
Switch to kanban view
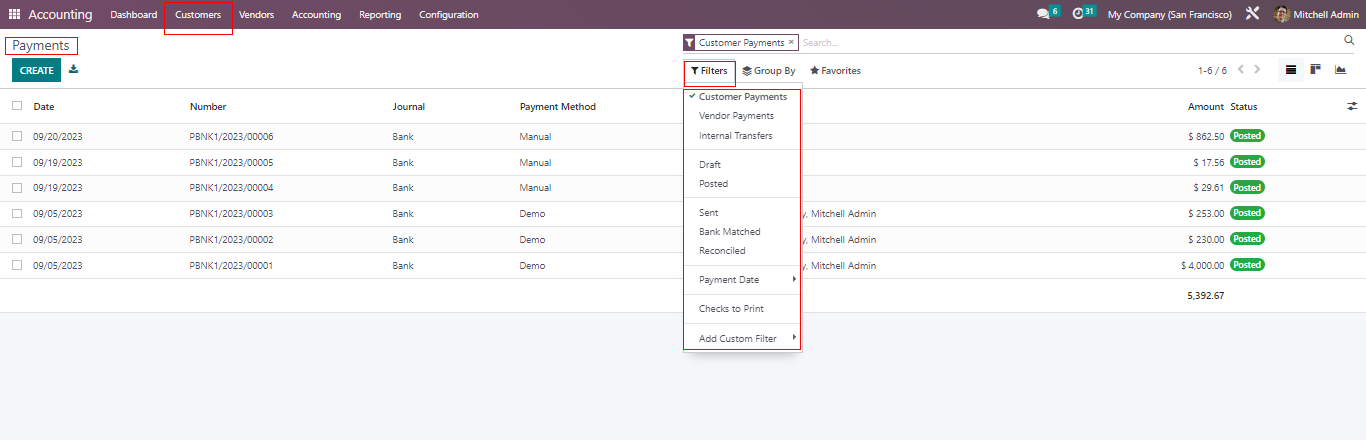(1315, 70)
